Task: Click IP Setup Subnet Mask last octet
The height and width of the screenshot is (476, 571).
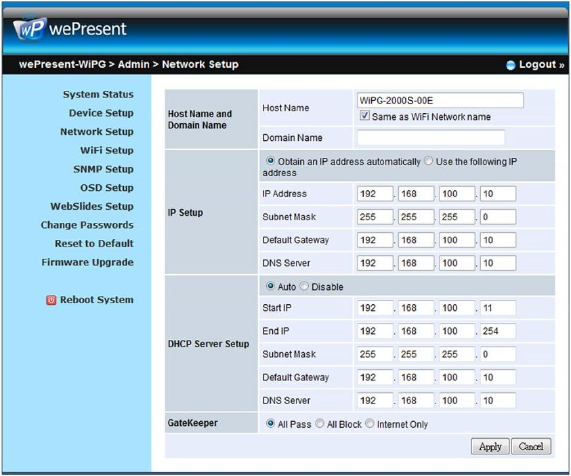Action: 498,217
